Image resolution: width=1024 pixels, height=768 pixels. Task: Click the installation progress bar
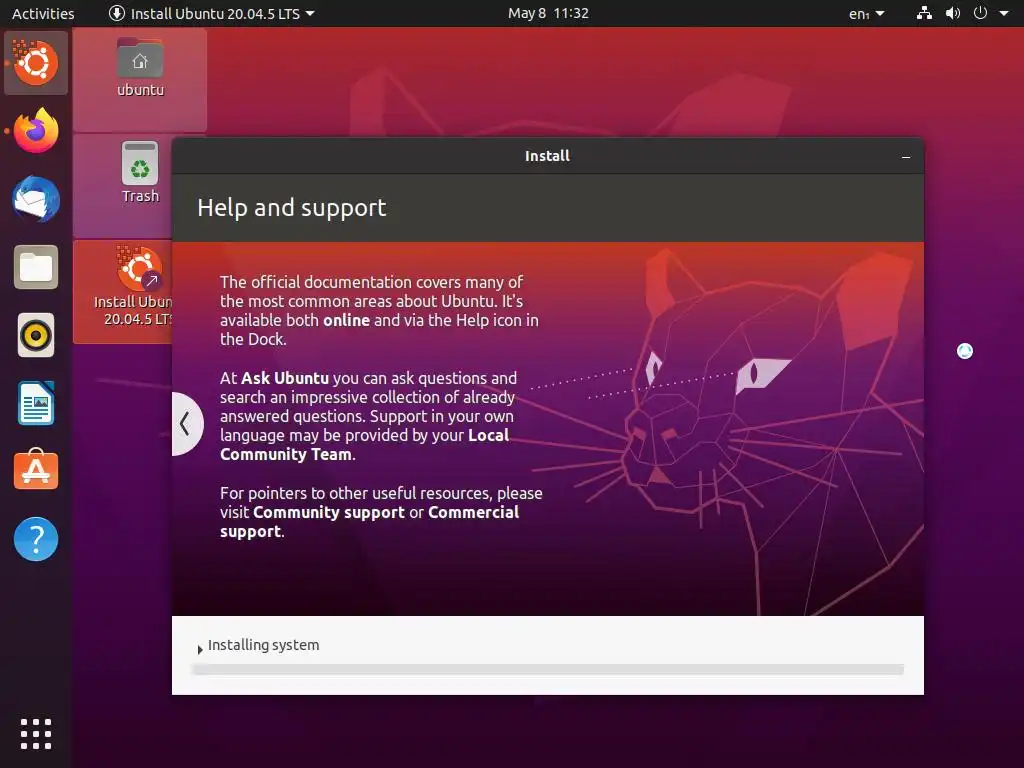tap(547, 669)
